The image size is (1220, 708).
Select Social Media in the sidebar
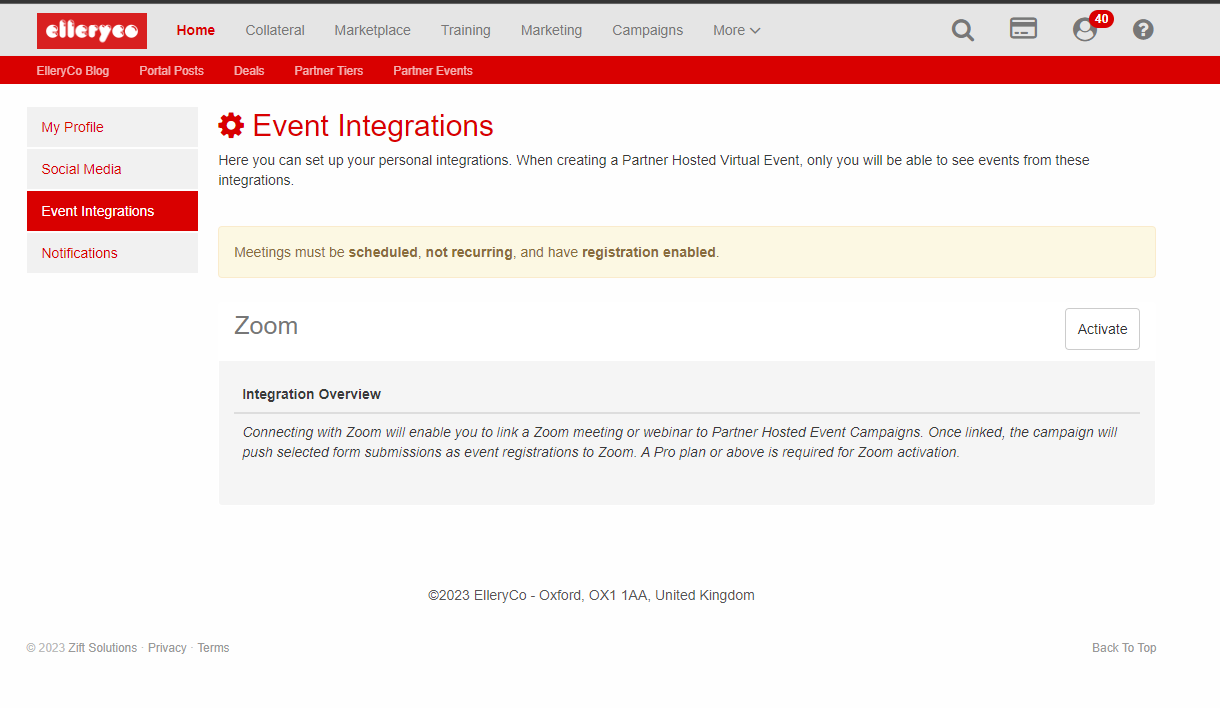coord(112,169)
